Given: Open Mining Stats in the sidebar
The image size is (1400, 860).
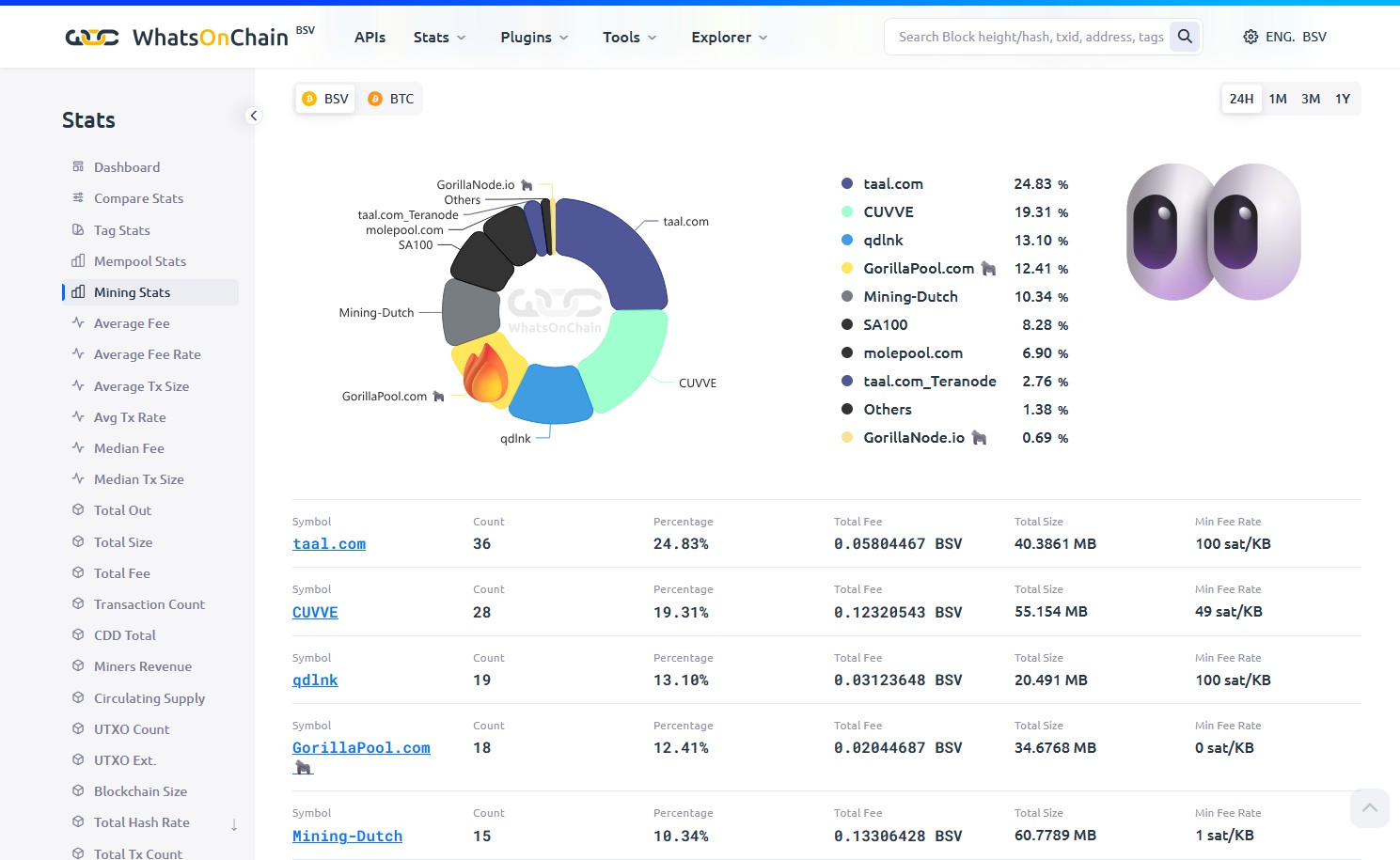Looking at the screenshot, I should [150, 292].
